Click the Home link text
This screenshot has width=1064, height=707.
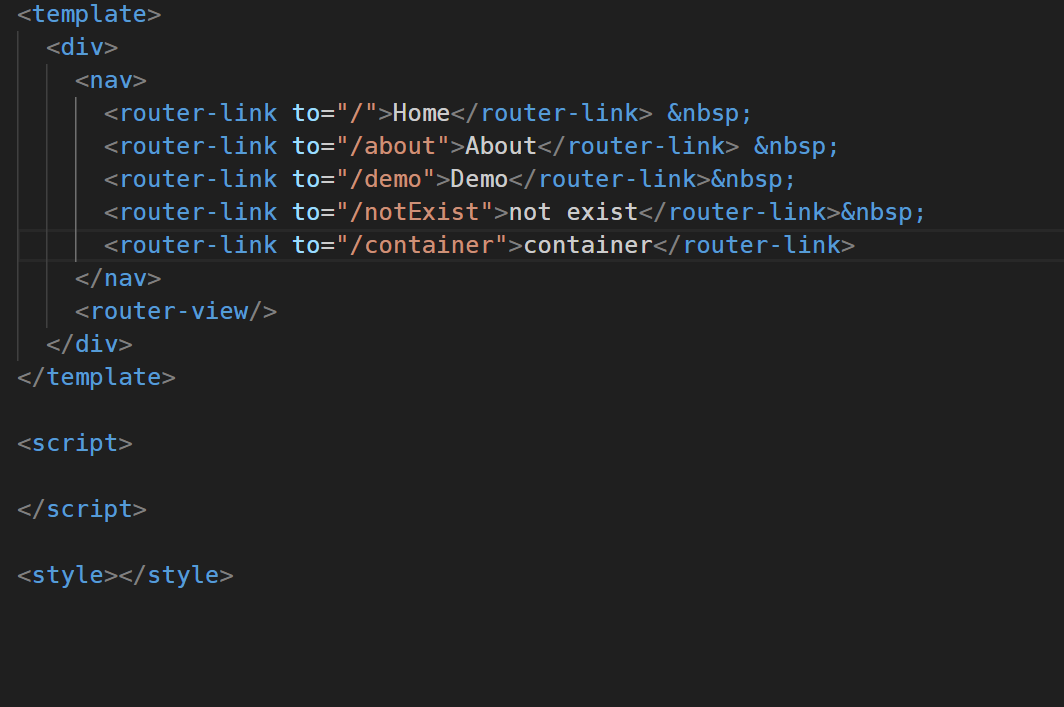point(421,113)
